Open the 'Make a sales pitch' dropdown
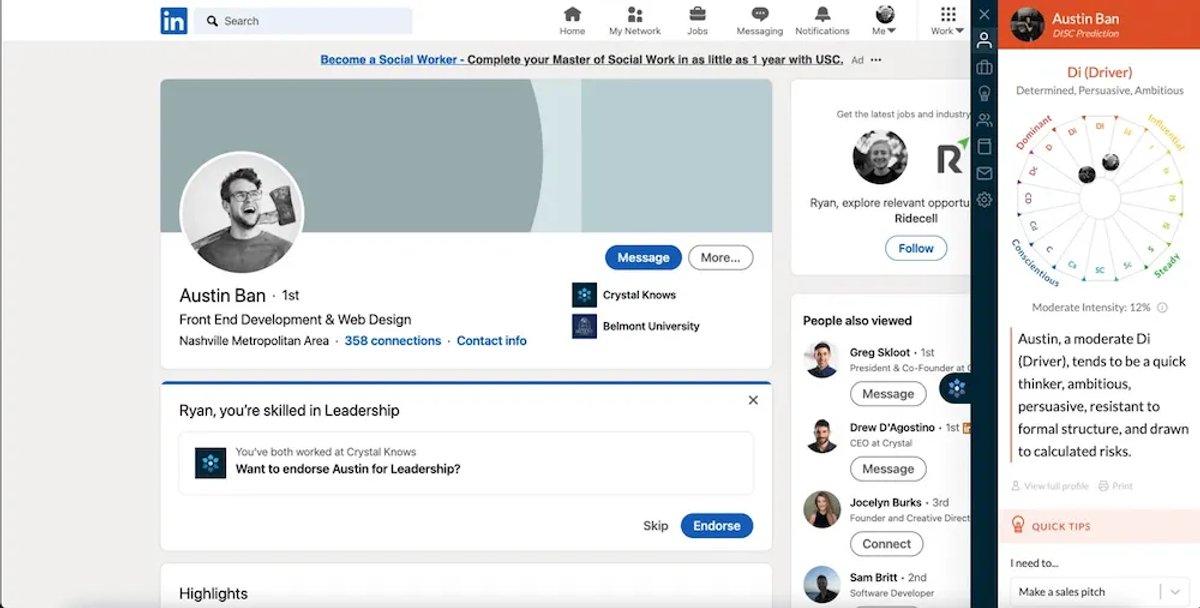Screen dimensions: 1200x608 (1098, 592)
